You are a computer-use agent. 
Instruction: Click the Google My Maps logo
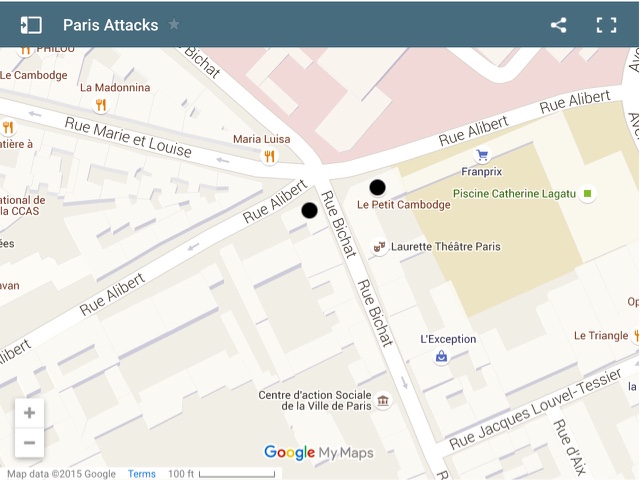click(x=319, y=452)
